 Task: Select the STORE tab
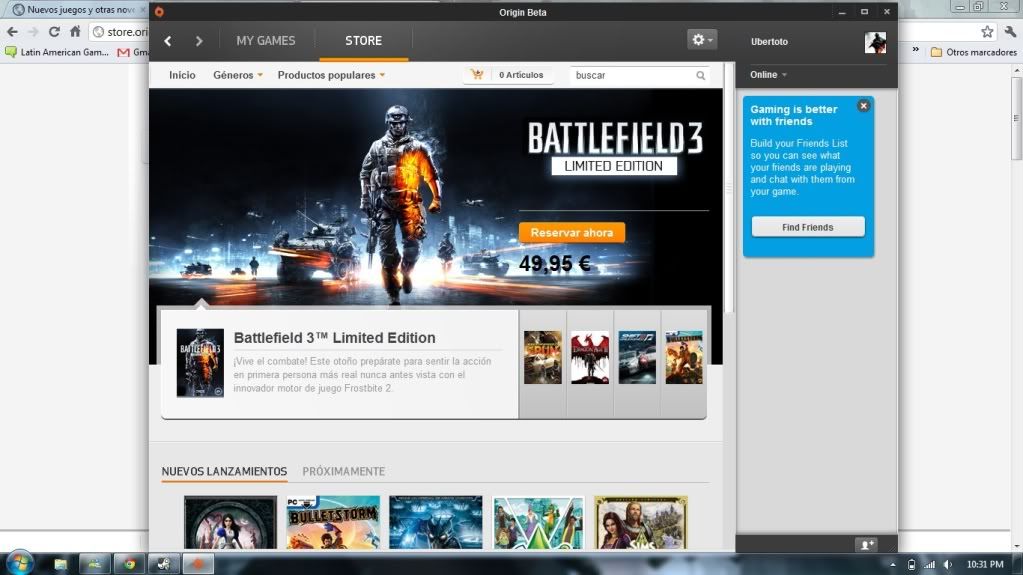tap(363, 40)
